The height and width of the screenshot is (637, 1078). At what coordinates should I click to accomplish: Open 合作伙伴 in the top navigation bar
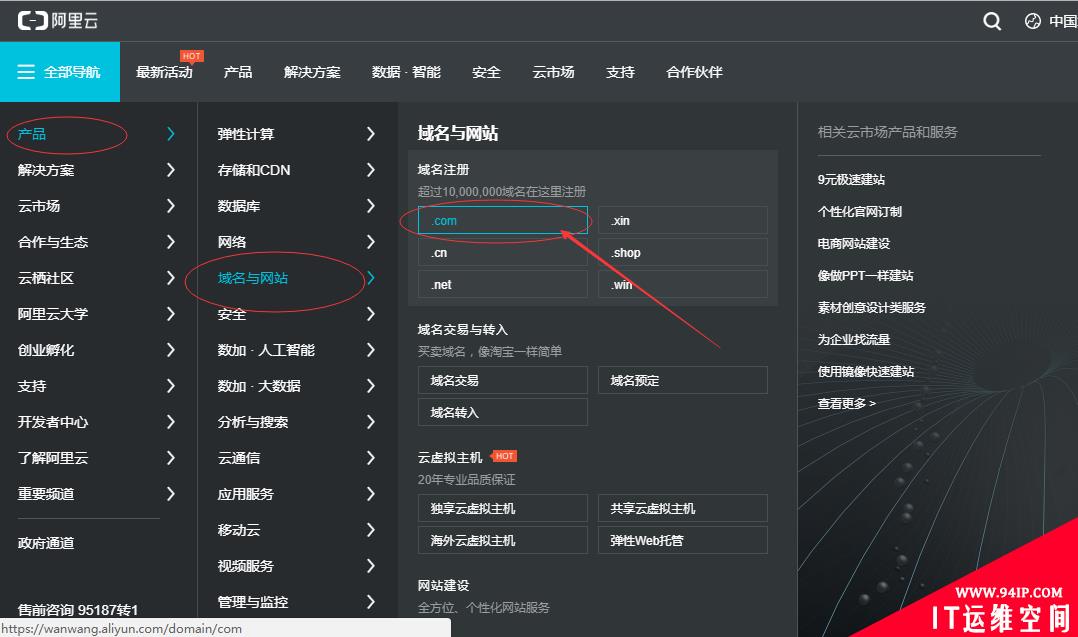pos(694,72)
